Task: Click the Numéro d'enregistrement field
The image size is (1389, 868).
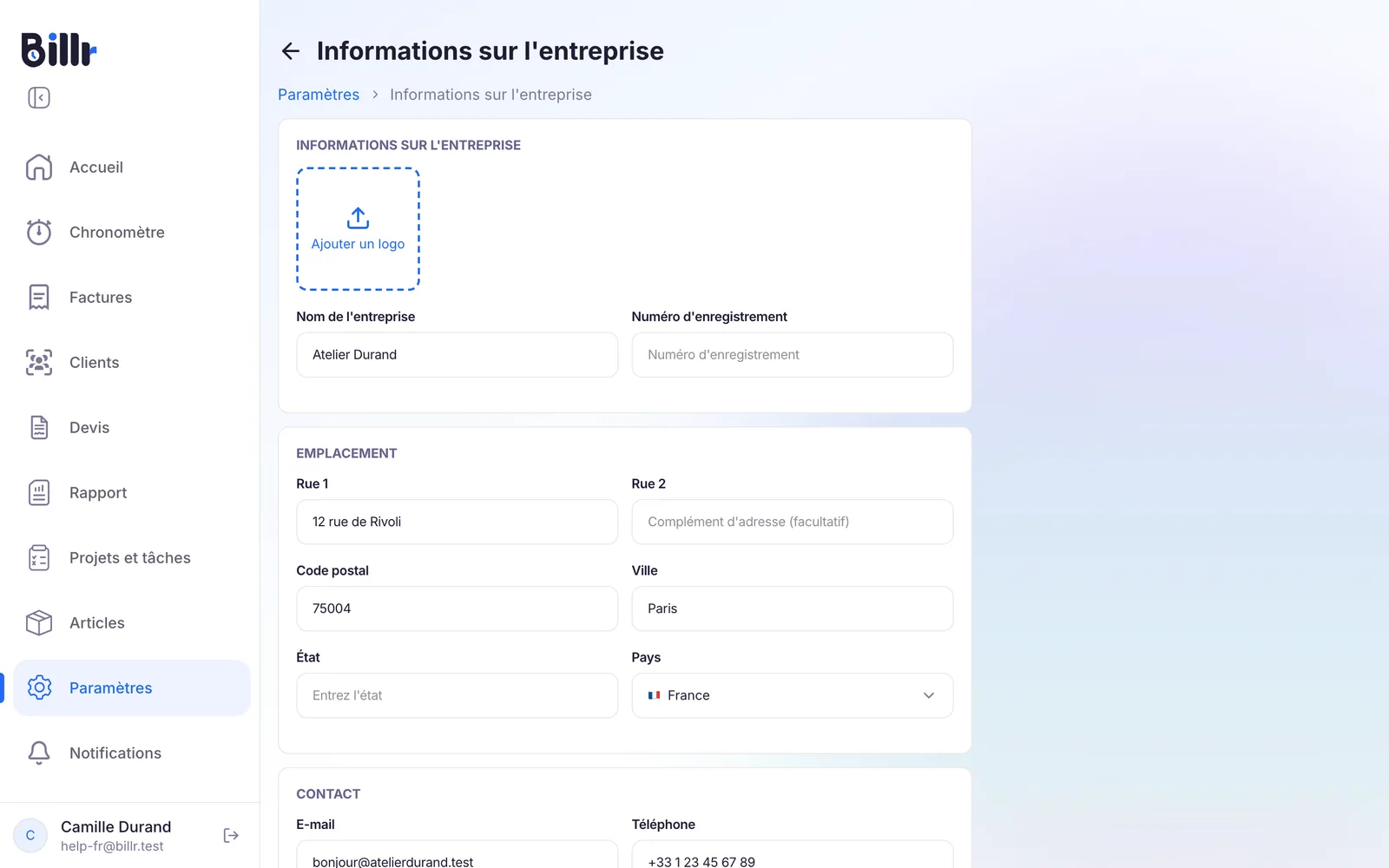Action: (x=793, y=355)
